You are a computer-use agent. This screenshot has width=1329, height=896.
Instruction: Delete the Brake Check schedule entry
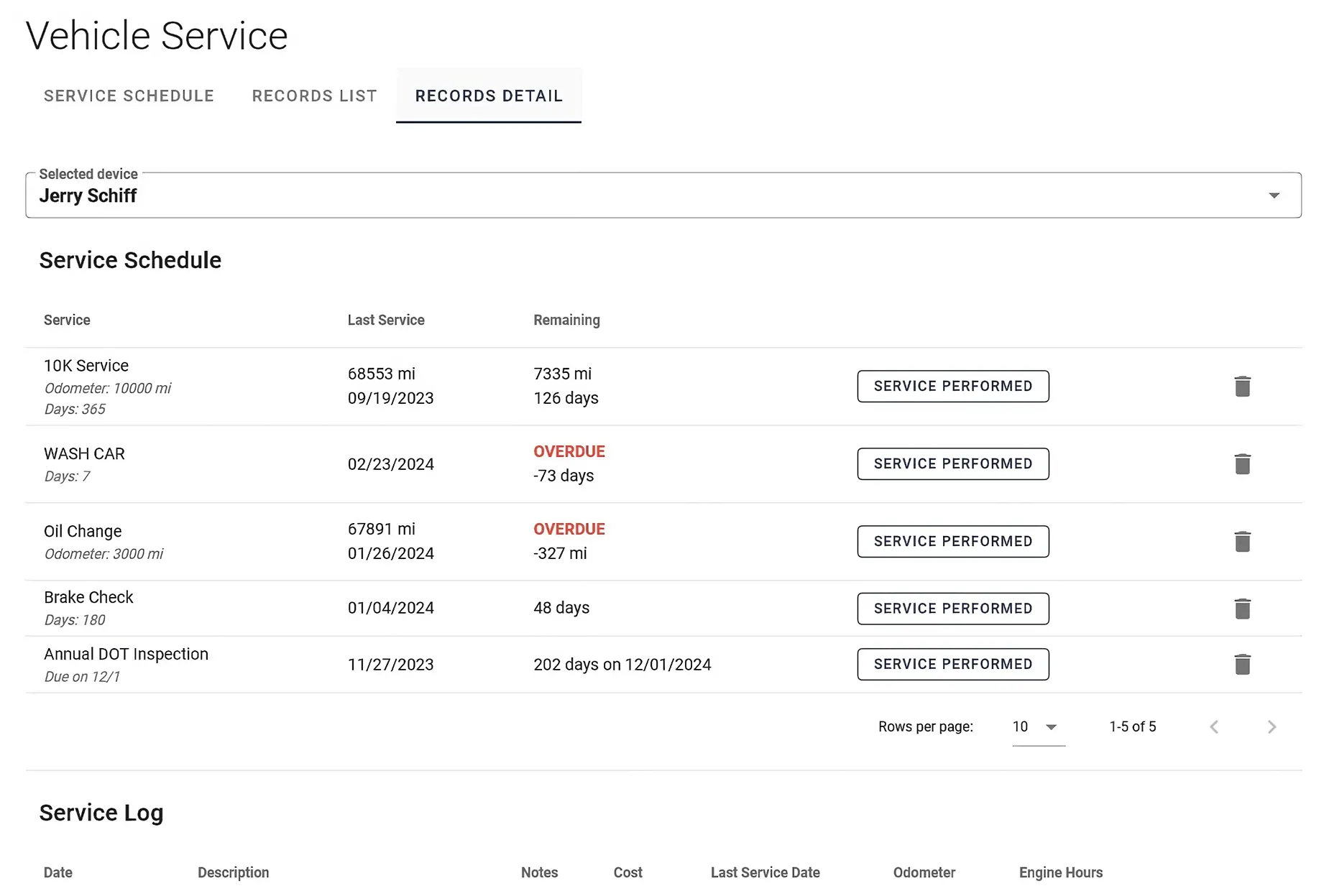point(1243,608)
